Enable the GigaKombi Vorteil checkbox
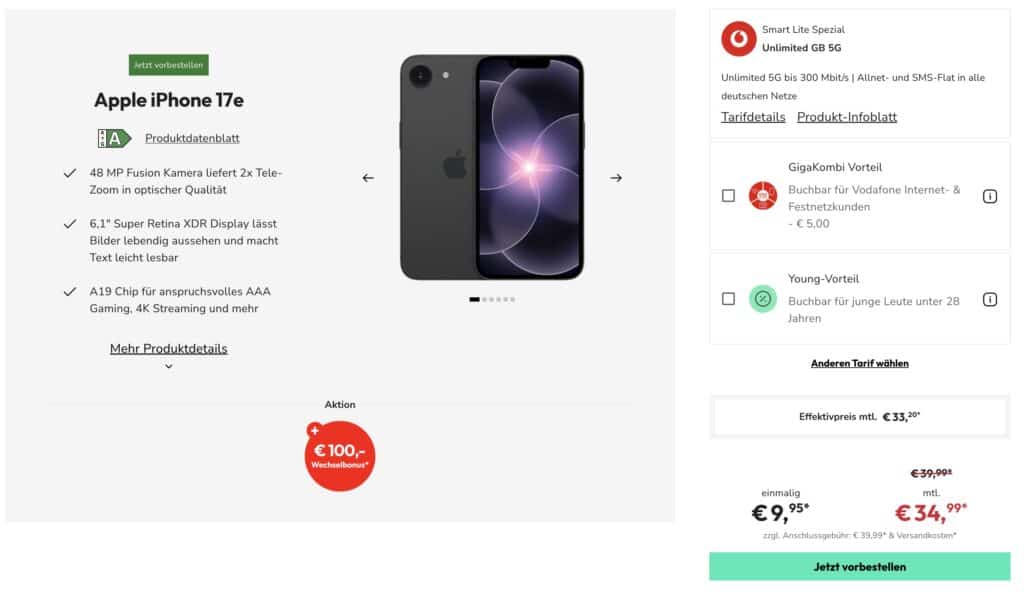Image resolution: width=1024 pixels, height=594 pixels. pyautogui.click(x=728, y=196)
